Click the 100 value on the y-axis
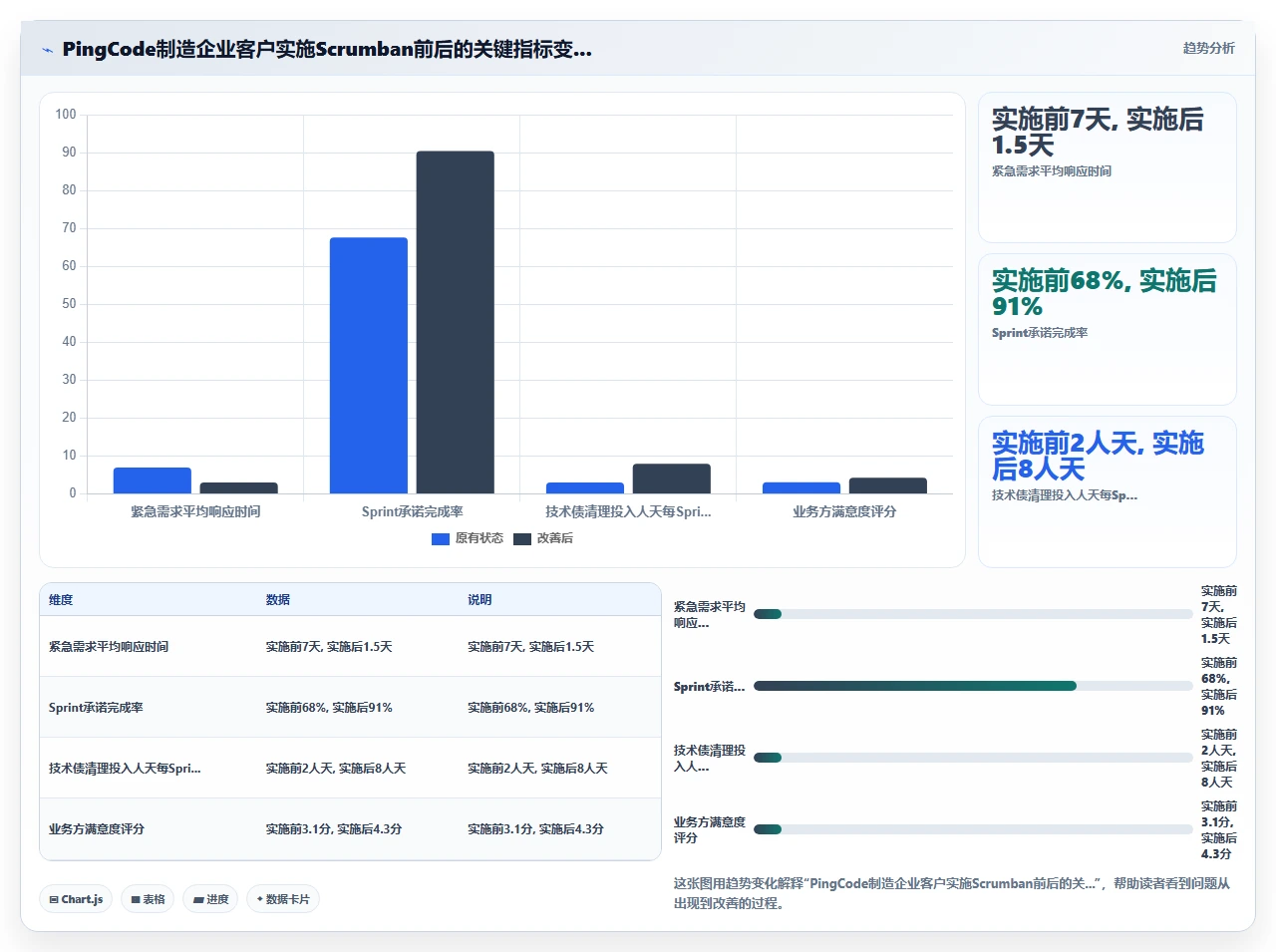The width and height of the screenshot is (1276, 952). (66, 115)
